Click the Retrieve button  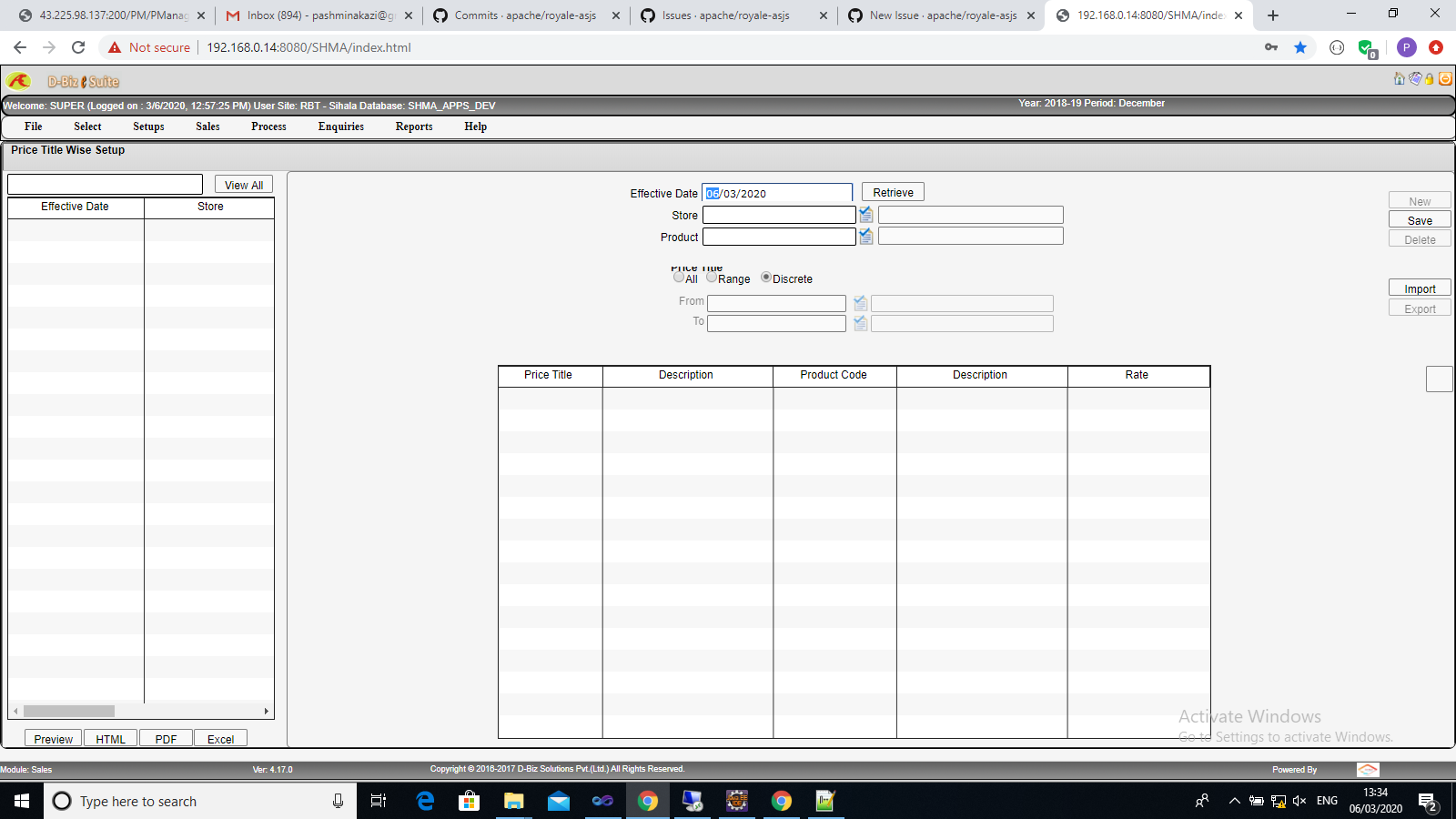point(892,192)
